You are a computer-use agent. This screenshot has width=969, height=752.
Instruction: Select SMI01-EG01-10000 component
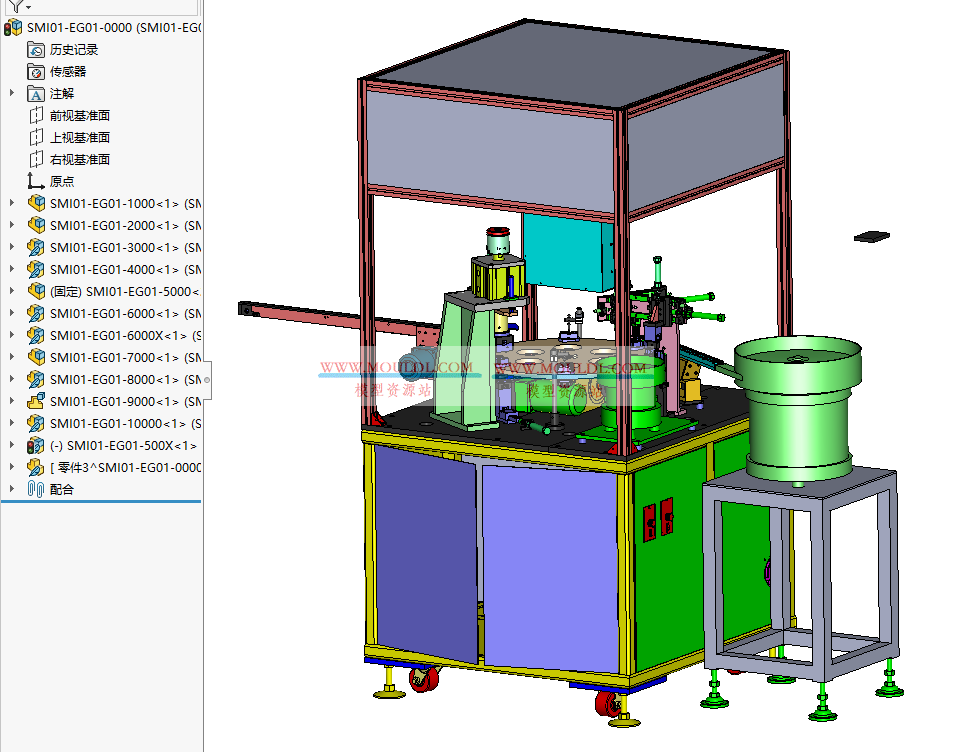117,423
